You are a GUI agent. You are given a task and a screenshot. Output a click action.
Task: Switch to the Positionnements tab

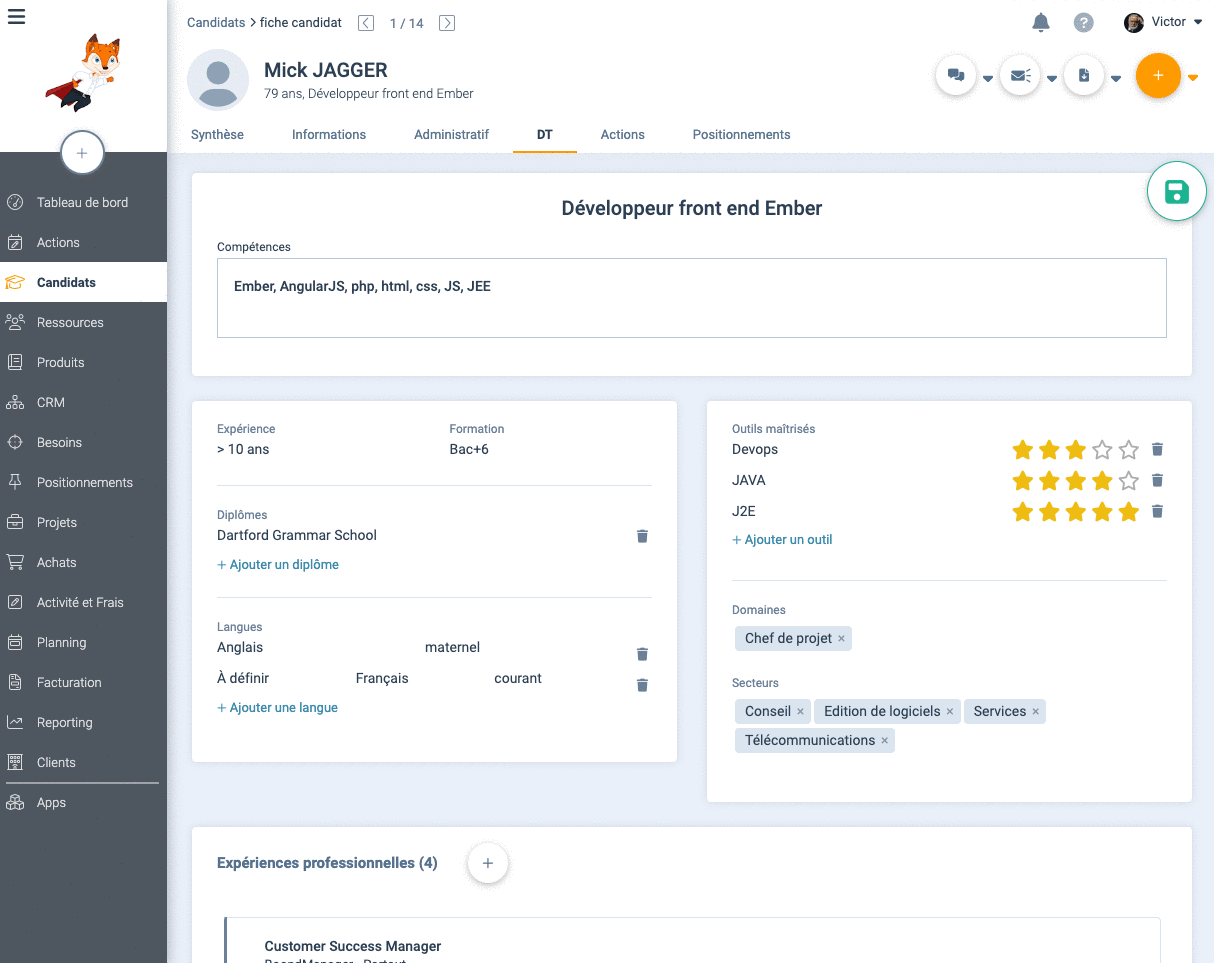742,134
